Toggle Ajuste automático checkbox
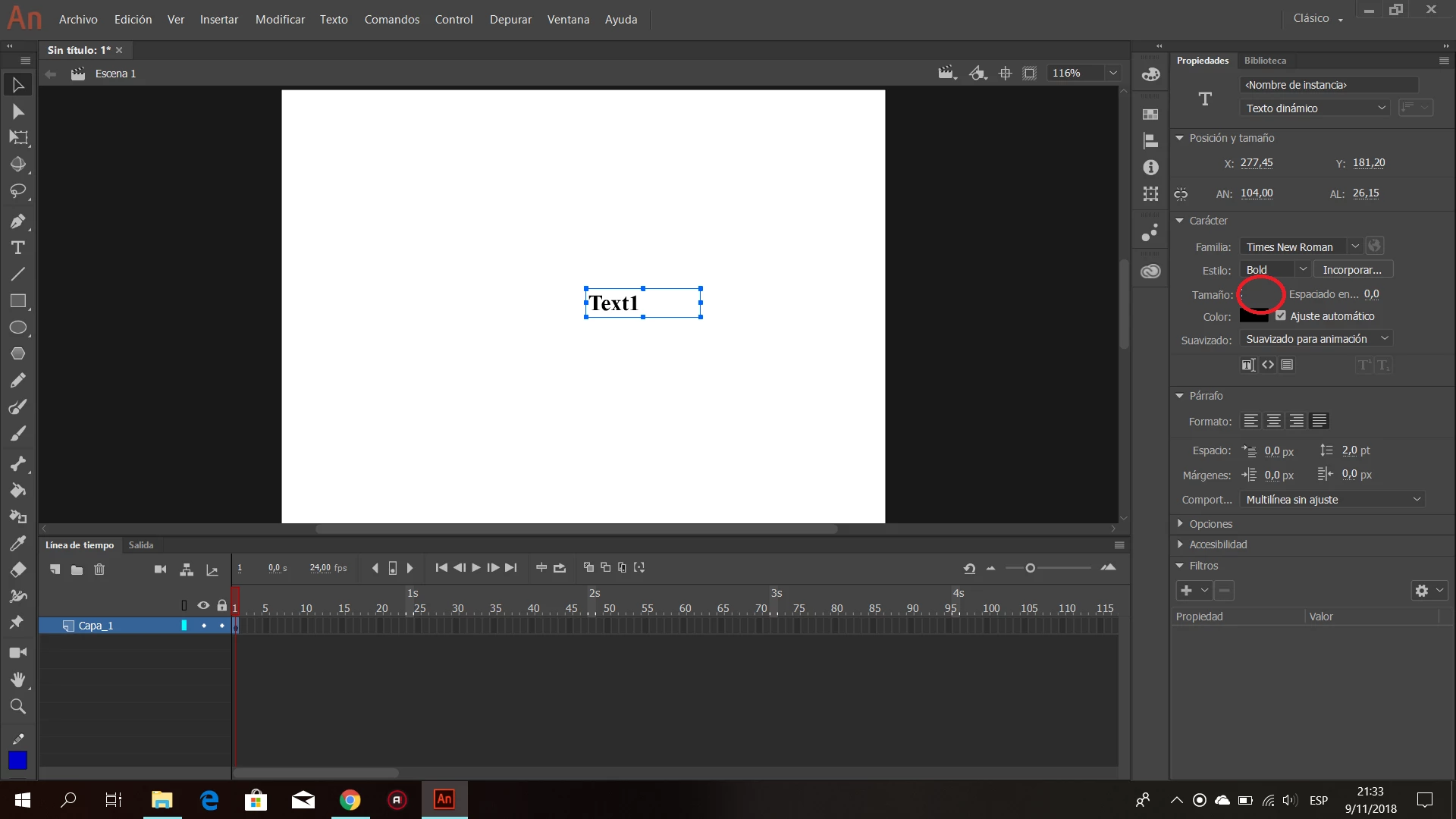Viewport: 1456px width, 819px height. 1281,316
